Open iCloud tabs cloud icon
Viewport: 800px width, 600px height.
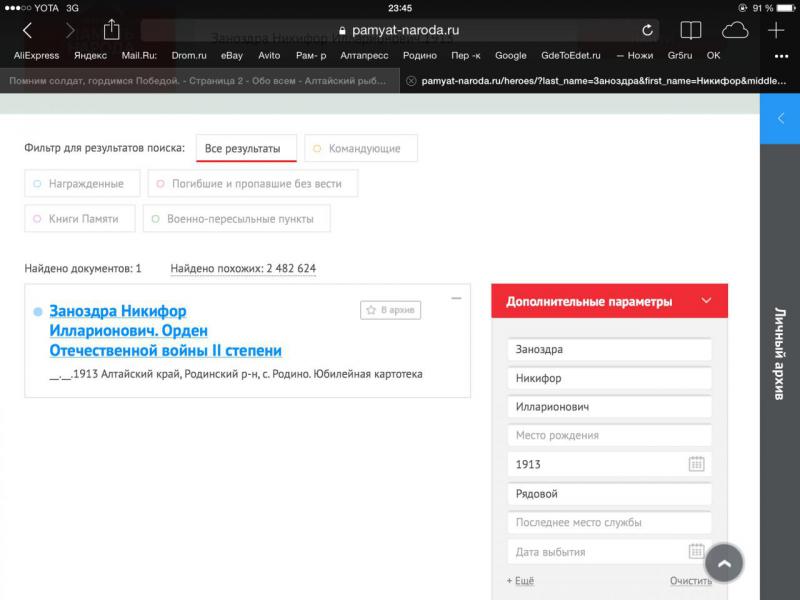click(735, 30)
